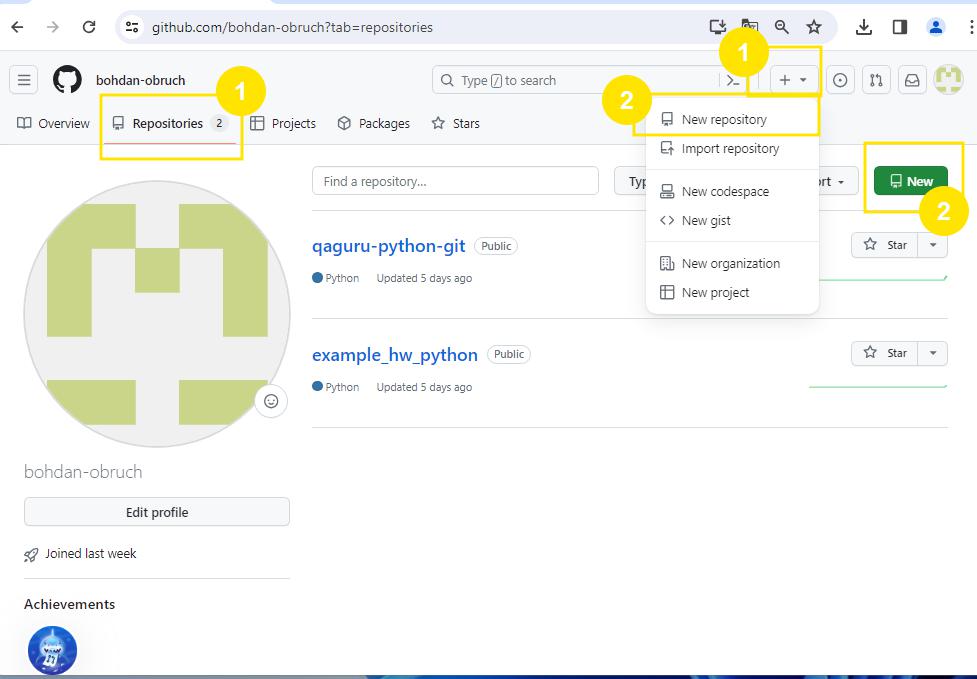Switch to the Repositories tab
Viewport: 977px width, 679px height.
[x=169, y=123]
